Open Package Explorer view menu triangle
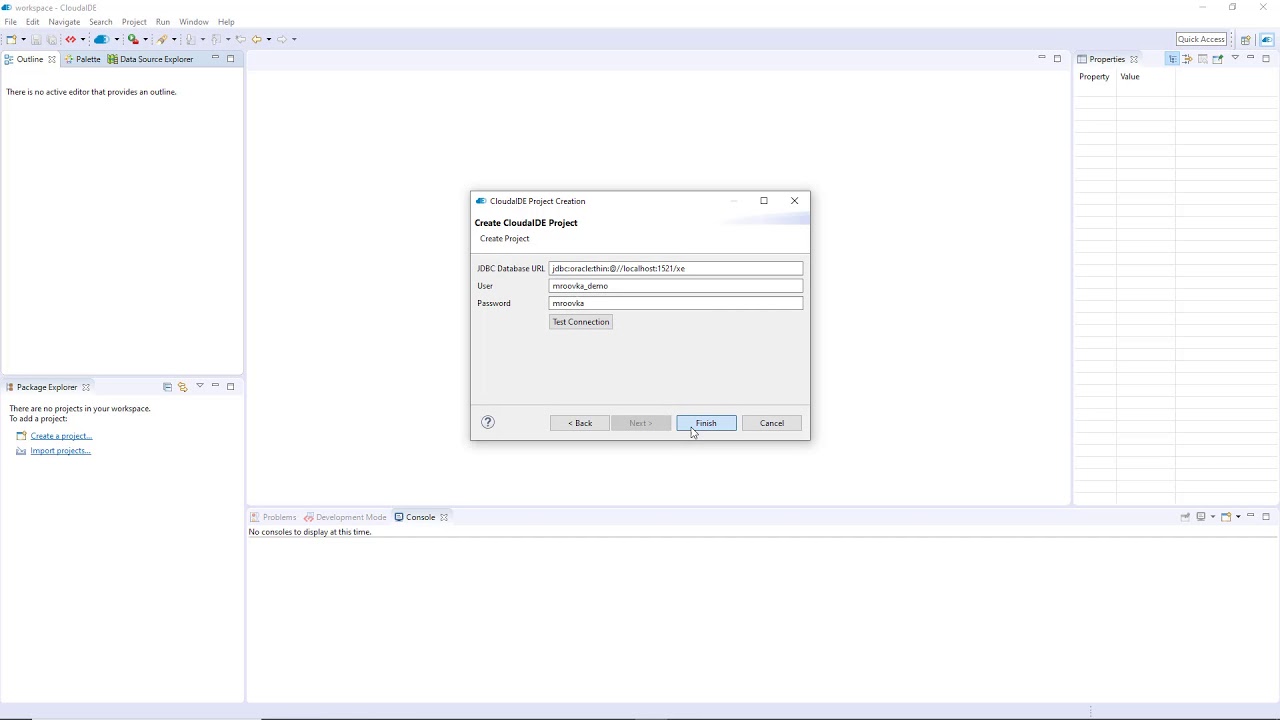The image size is (1280, 720). coord(199,386)
